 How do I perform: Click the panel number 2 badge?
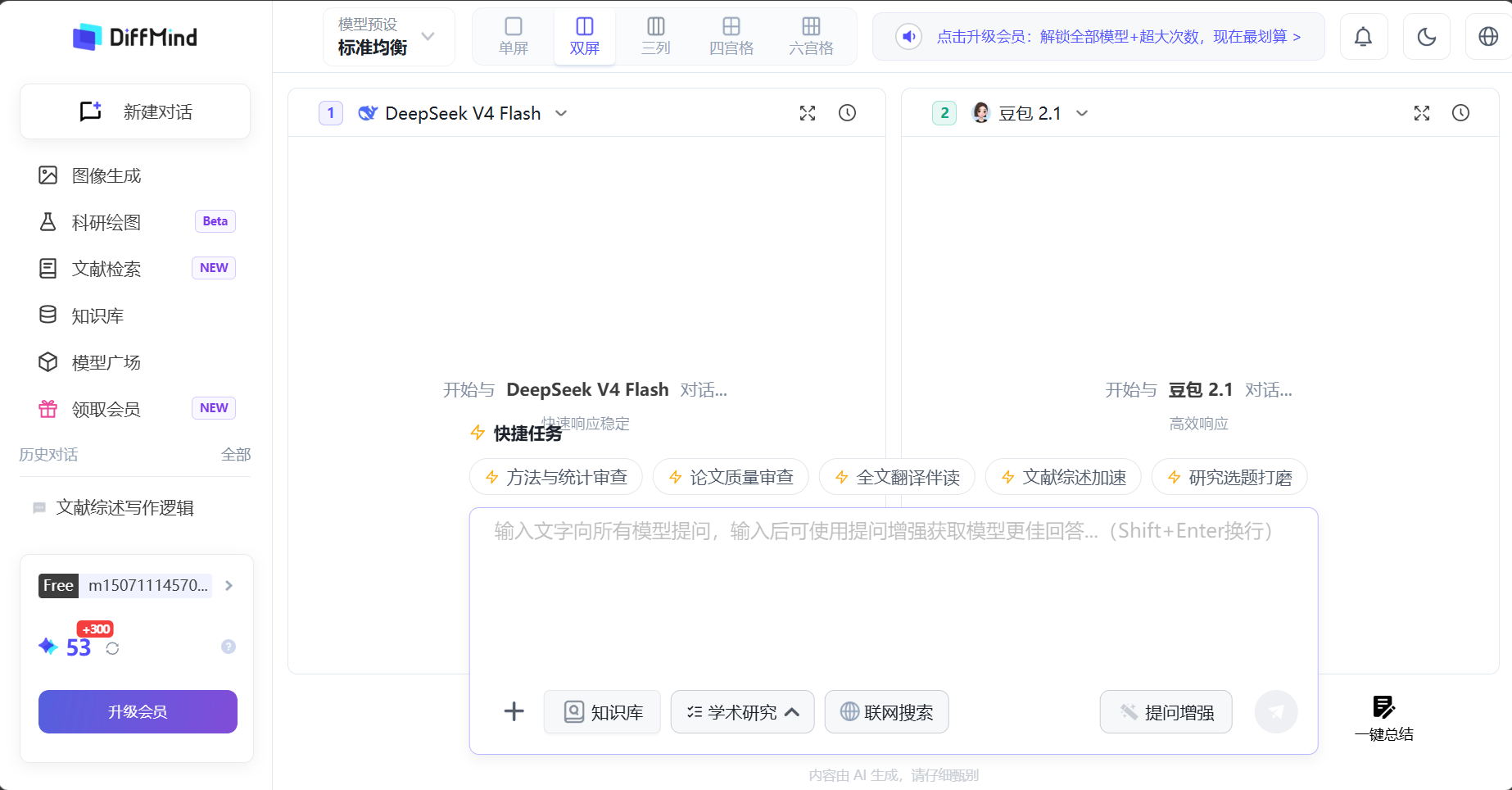coord(944,113)
